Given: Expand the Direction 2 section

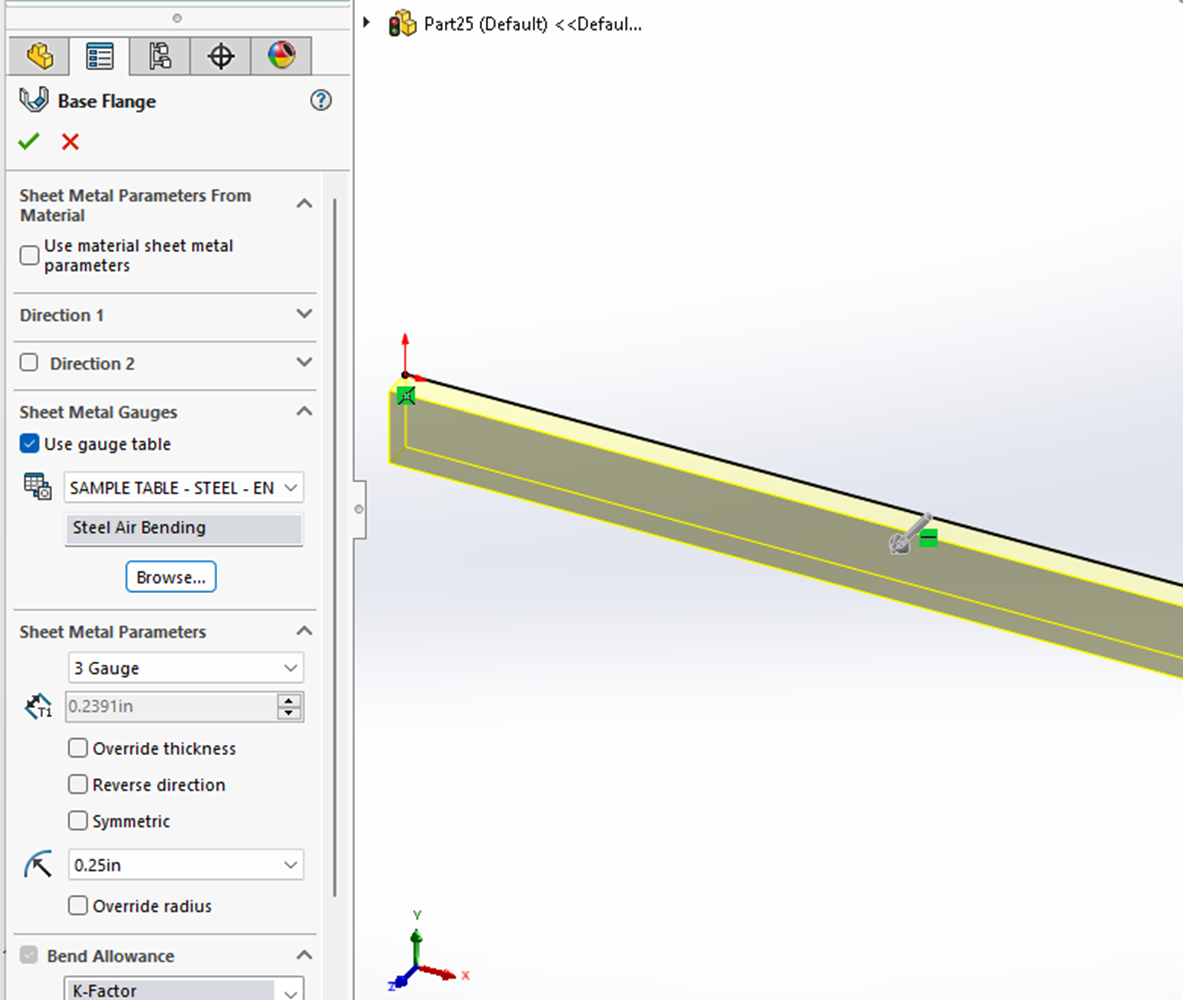Looking at the screenshot, I should point(304,363).
